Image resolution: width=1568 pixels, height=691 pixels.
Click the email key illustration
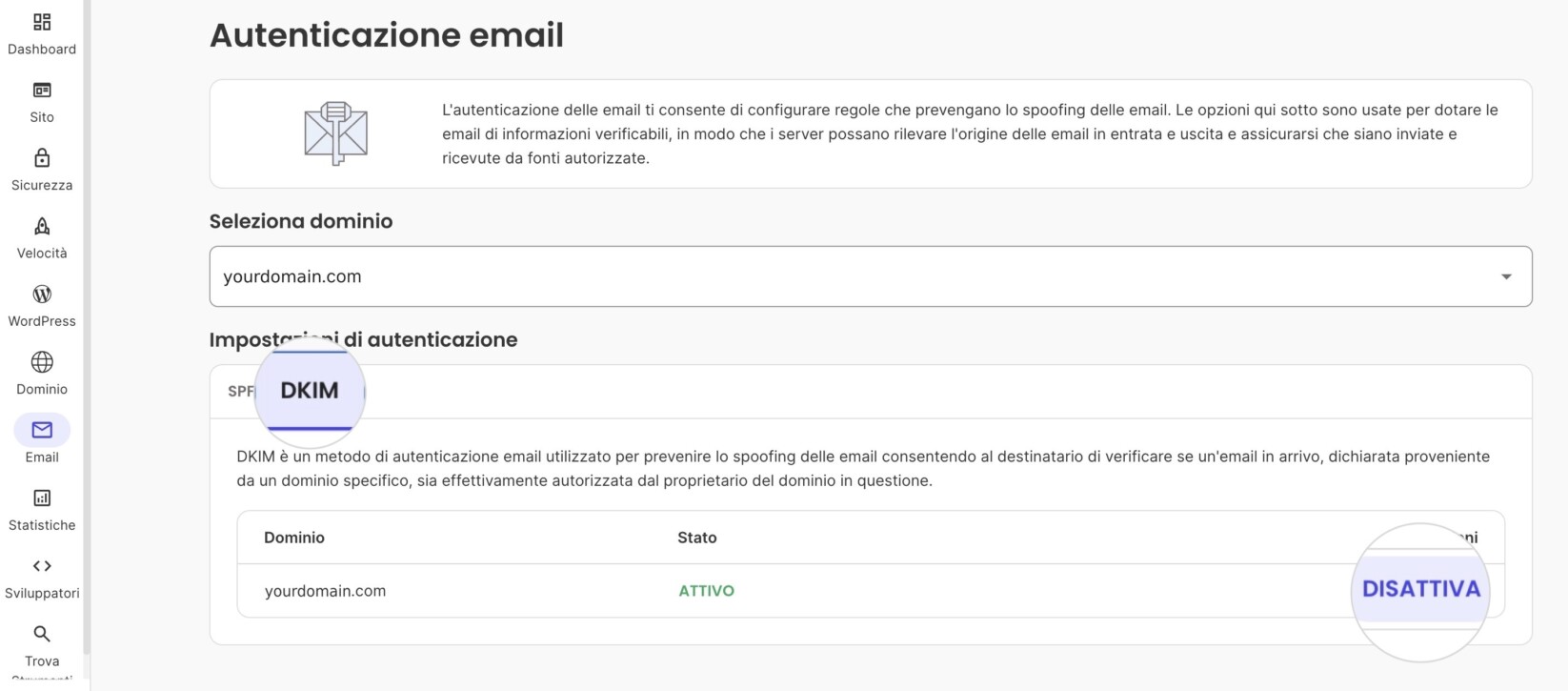point(335,133)
